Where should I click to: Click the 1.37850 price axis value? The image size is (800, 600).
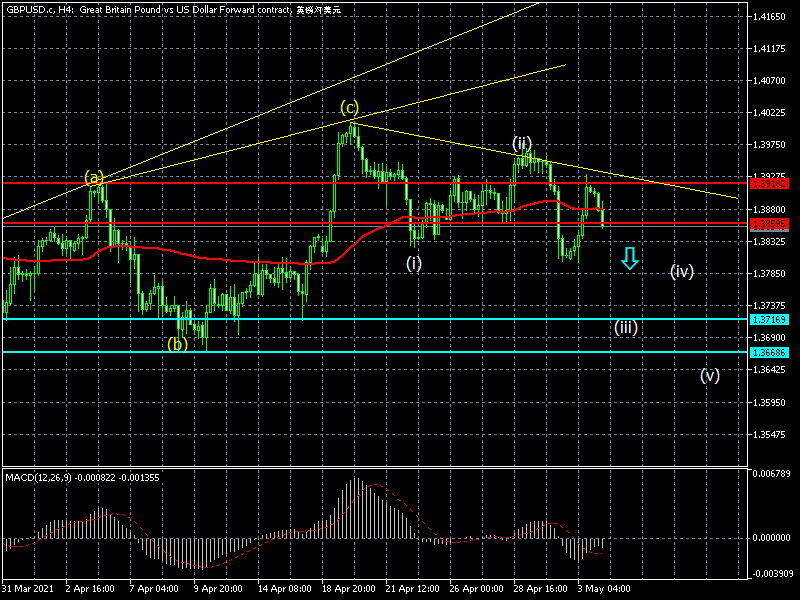click(769, 273)
